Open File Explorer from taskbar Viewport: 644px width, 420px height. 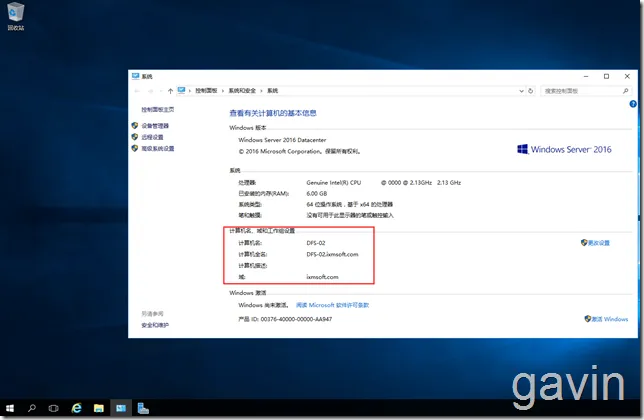pyautogui.click(x=99, y=408)
